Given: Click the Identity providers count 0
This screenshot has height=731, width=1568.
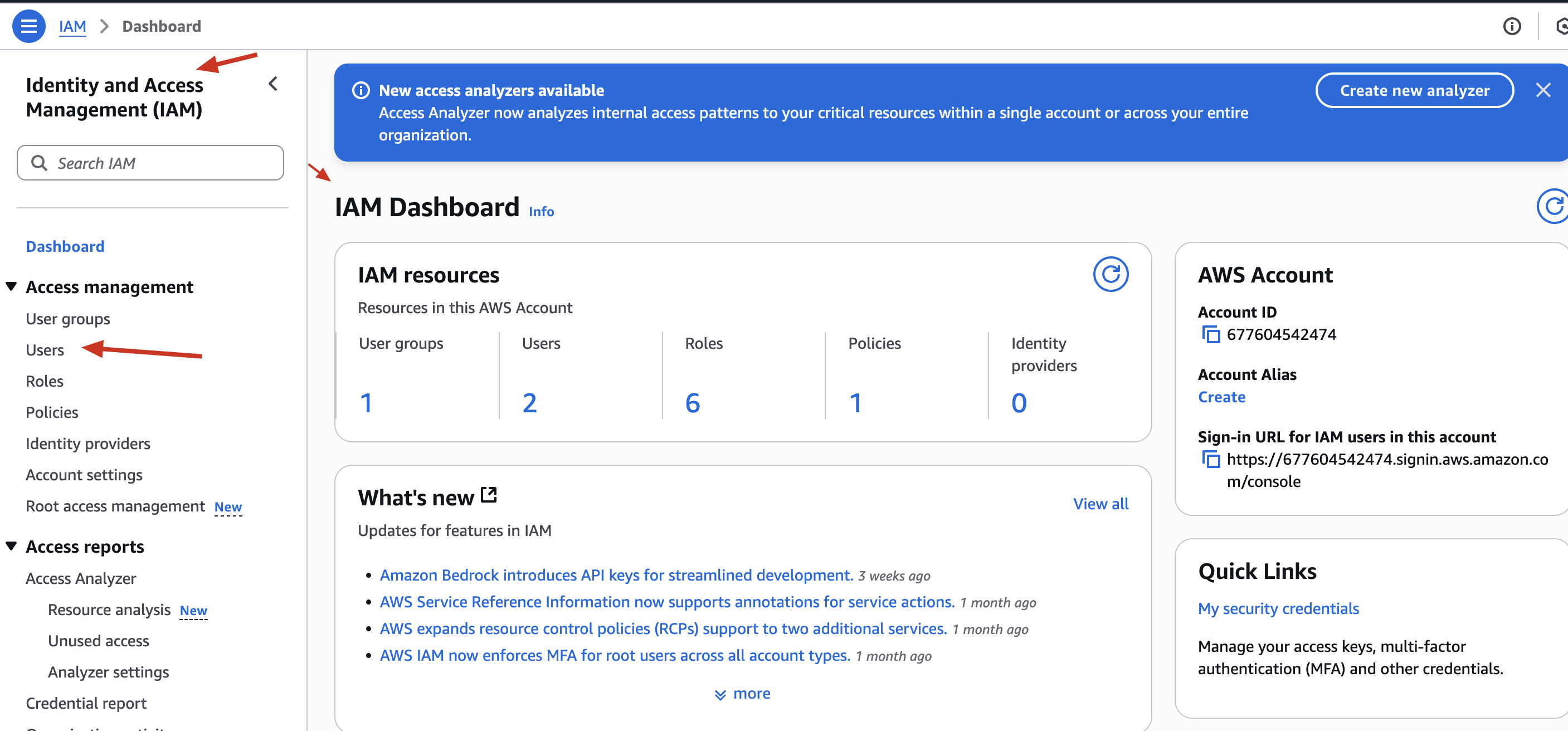Looking at the screenshot, I should pyautogui.click(x=1019, y=402).
